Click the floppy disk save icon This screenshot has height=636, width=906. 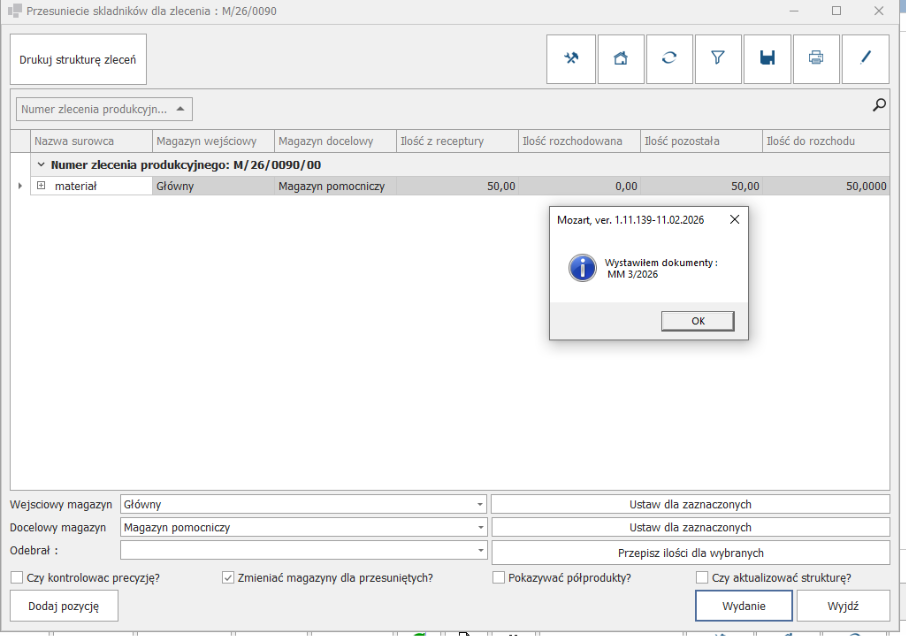(767, 59)
